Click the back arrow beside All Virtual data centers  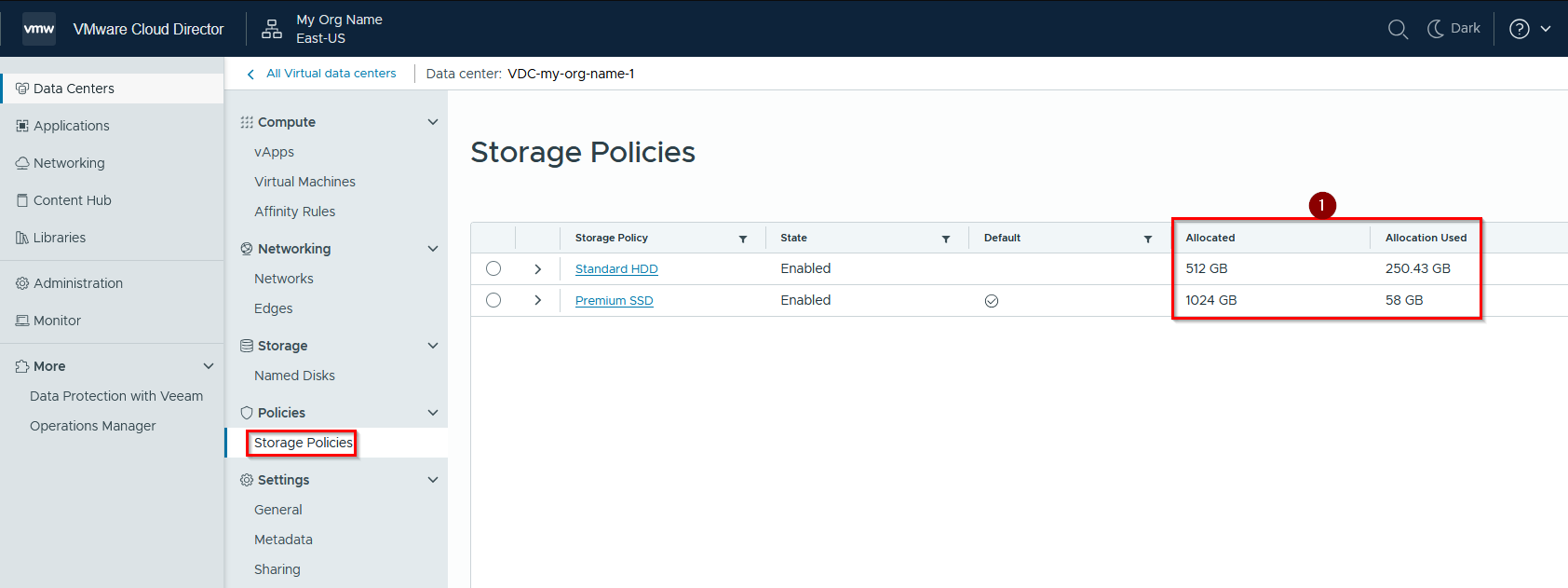(x=250, y=75)
